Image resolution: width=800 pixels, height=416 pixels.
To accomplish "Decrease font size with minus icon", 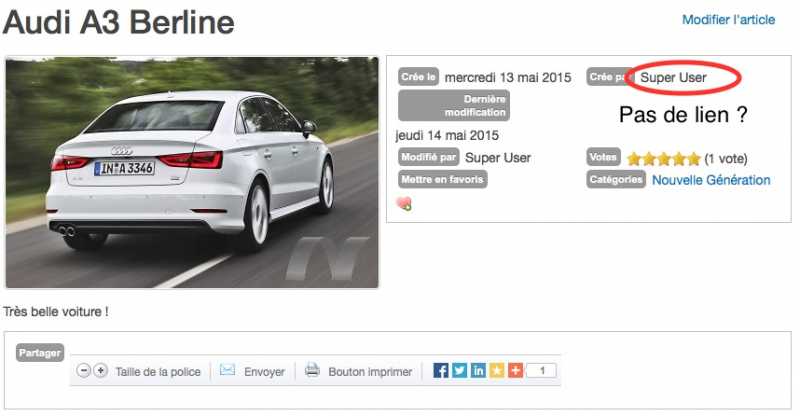I will pos(83,371).
